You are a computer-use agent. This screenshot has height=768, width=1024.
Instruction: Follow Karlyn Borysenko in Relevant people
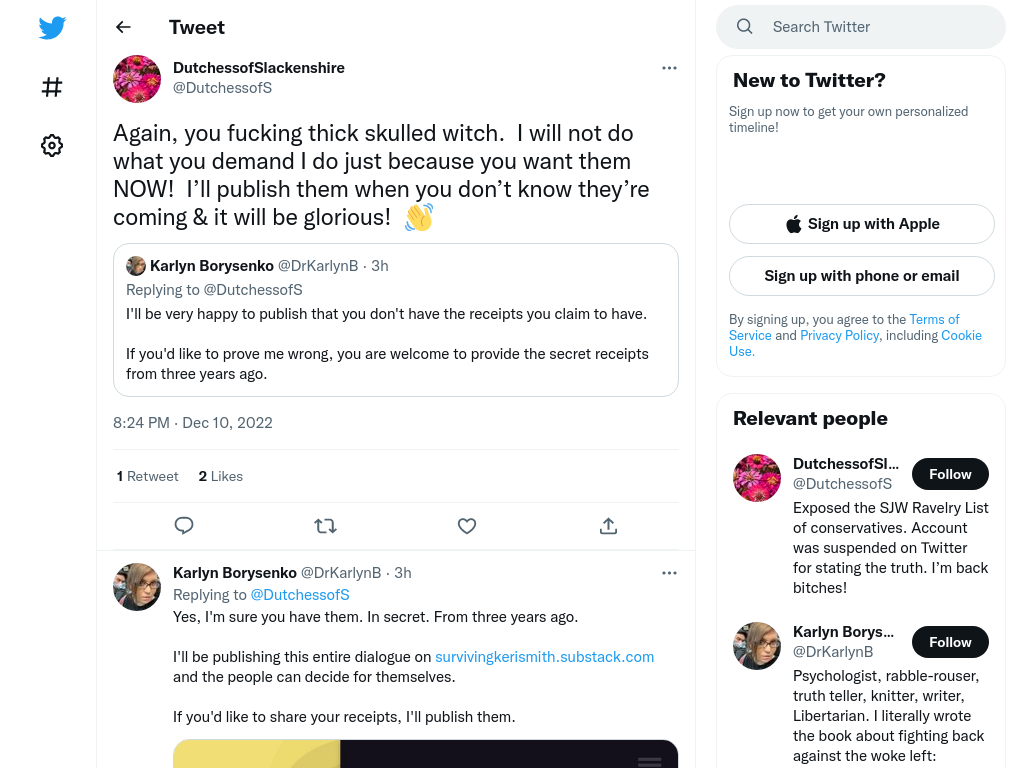pos(950,642)
